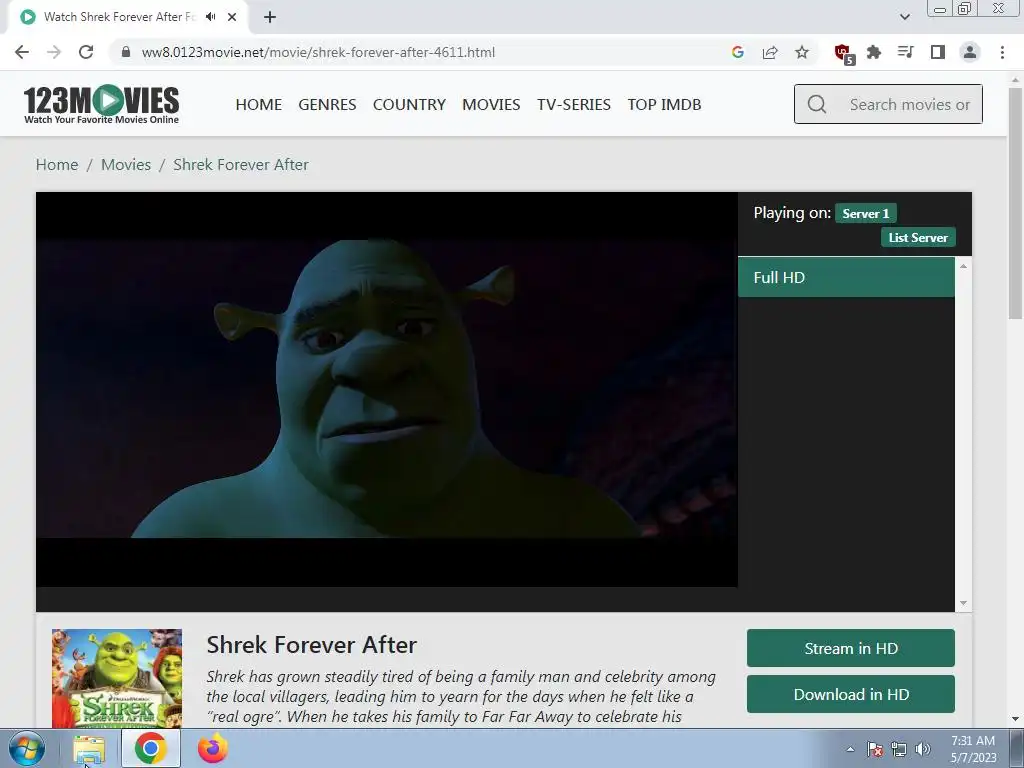Click the address bar URL
1024x768 pixels.
pyautogui.click(x=318, y=52)
